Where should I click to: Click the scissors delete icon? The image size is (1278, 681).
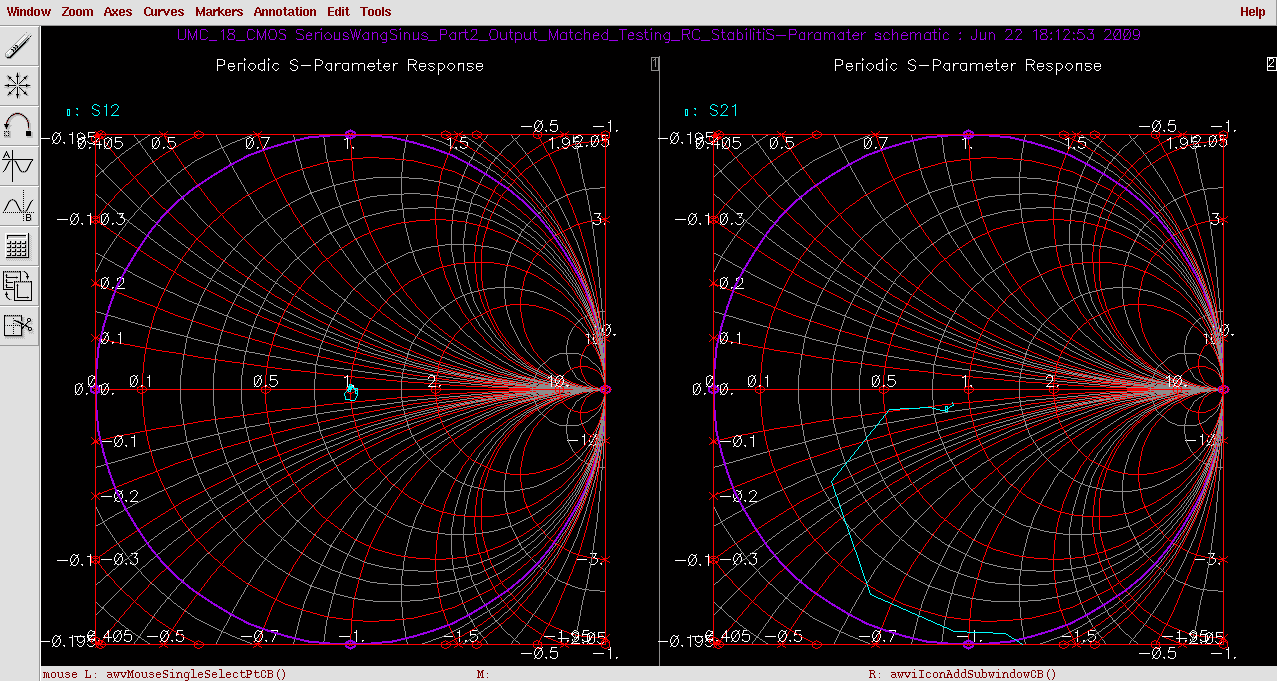point(18,326)
